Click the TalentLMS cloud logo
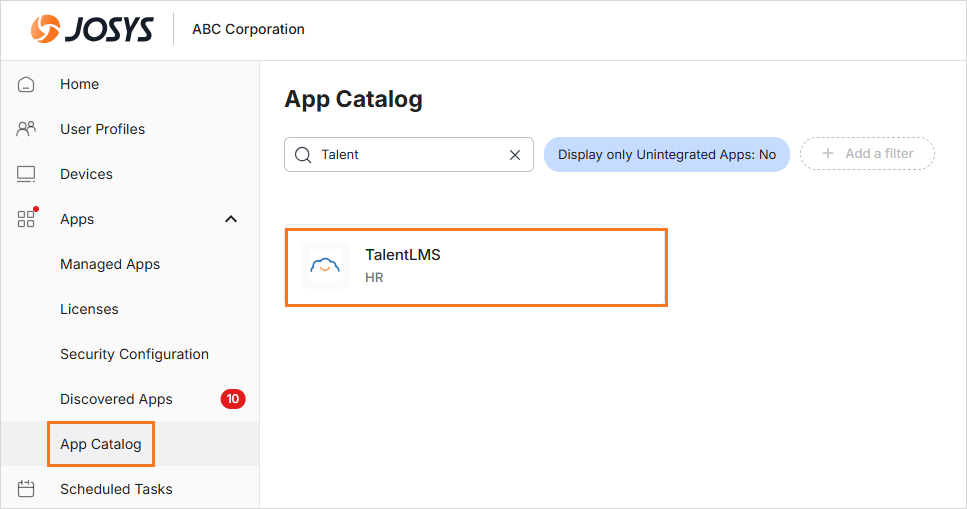 coord(325,265)
